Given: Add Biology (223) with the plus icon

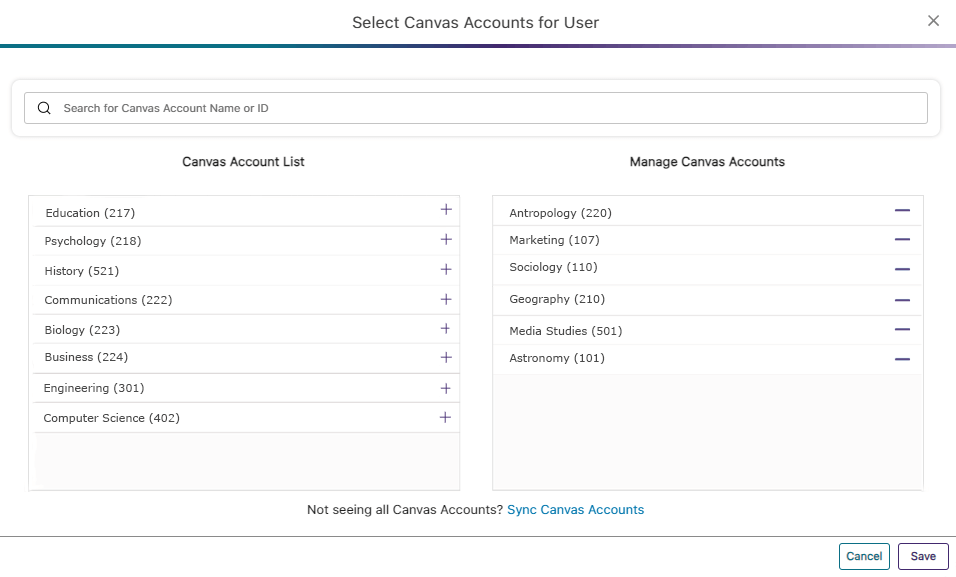Looking at the screenshot, I should click(x=446, y=328).
